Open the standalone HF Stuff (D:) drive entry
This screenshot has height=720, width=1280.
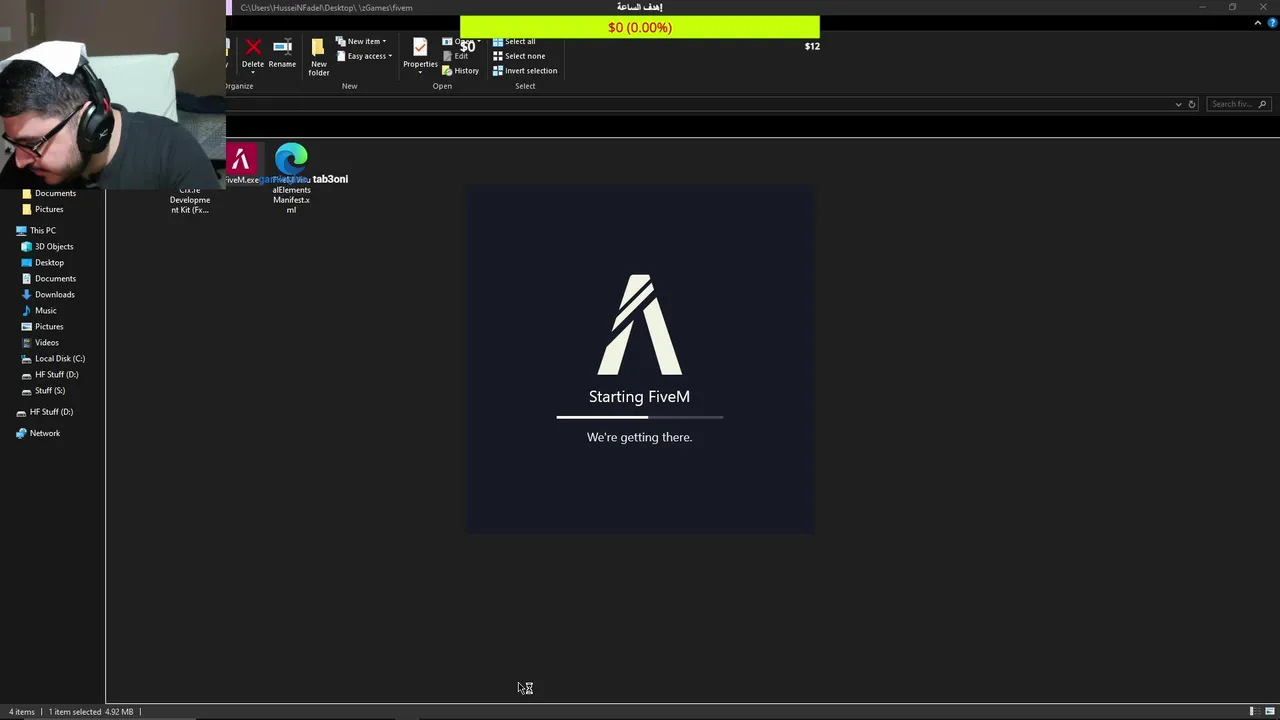pyautogui.click(x=45, y=412)
